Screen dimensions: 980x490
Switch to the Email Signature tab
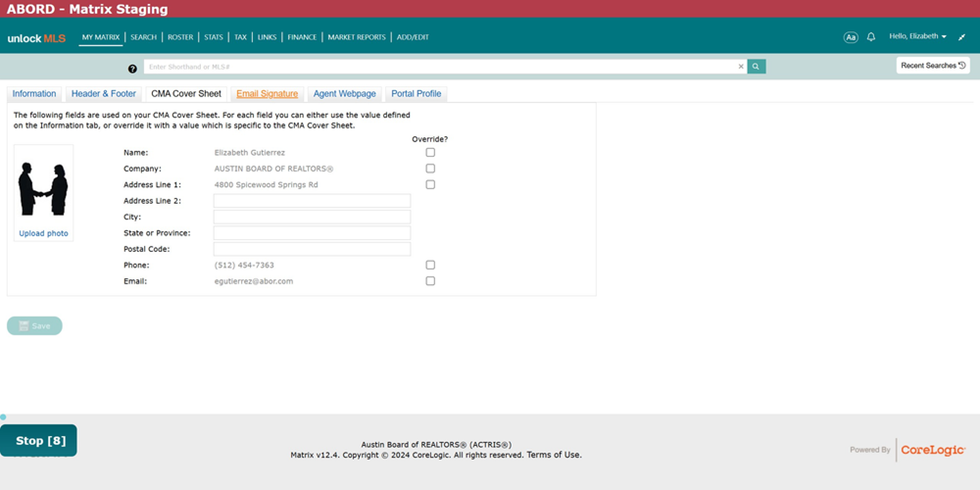267,94
